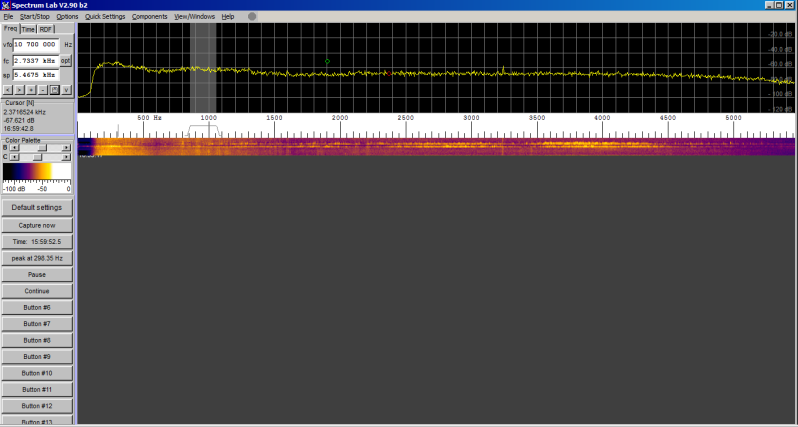Image resolution: width=798 pixels, height=427 pixels.
Task: Click the 'Time: 15:59:52.5' button
Action: (x=37, y=242)
